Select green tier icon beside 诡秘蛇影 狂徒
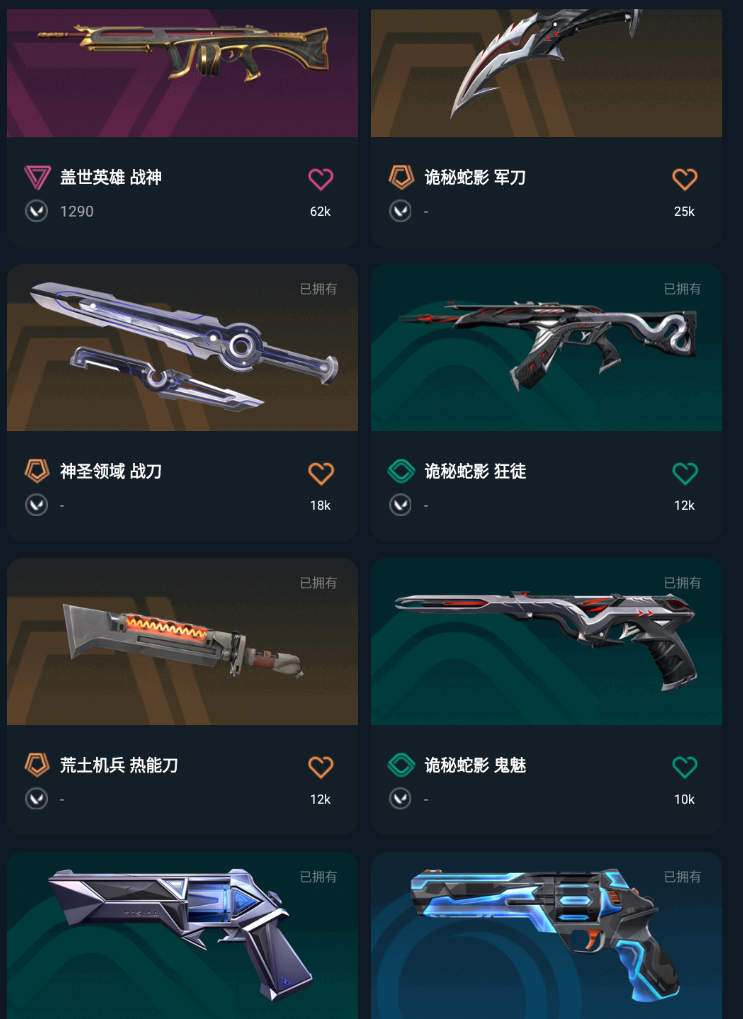This screenshot has width=743, height=1019. (401, 471)
